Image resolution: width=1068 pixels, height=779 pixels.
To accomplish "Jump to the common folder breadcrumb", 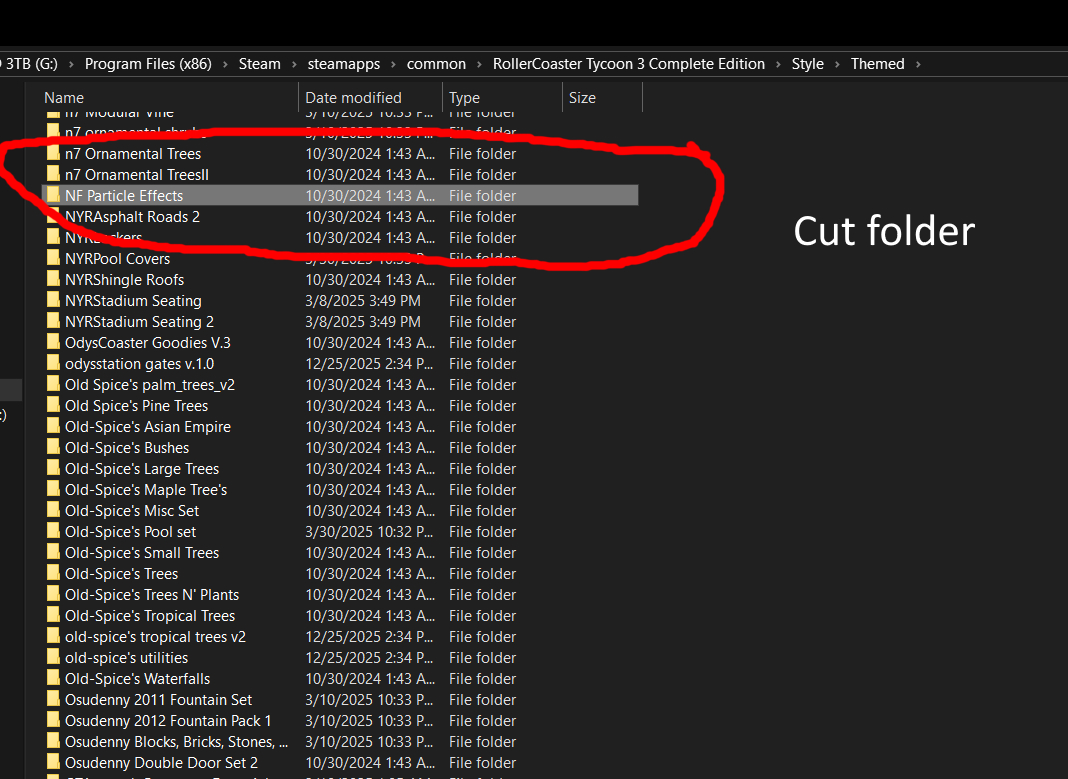I will pos(437,64).
